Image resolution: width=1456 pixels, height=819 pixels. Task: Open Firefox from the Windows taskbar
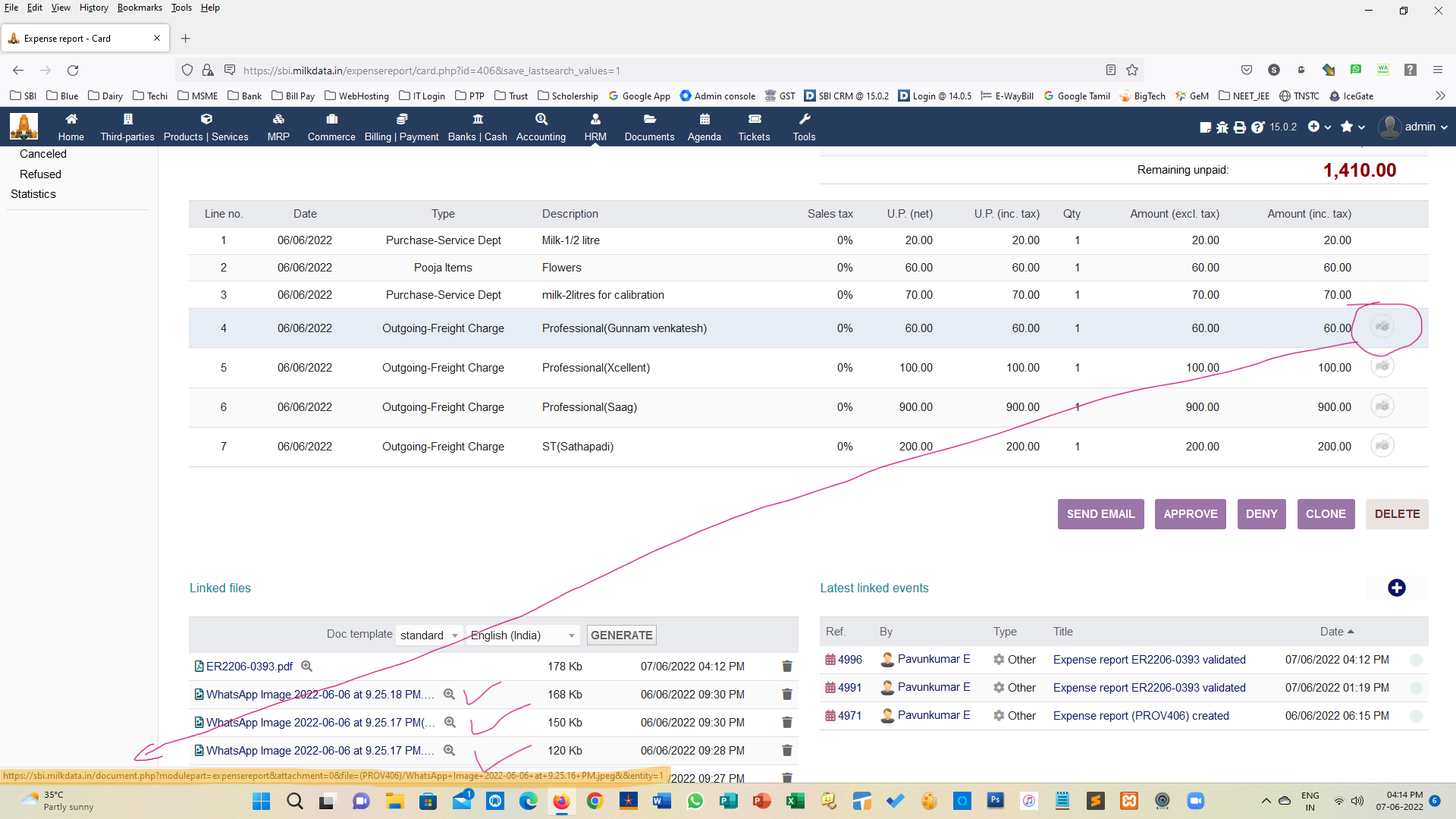[x=561, y=801]
